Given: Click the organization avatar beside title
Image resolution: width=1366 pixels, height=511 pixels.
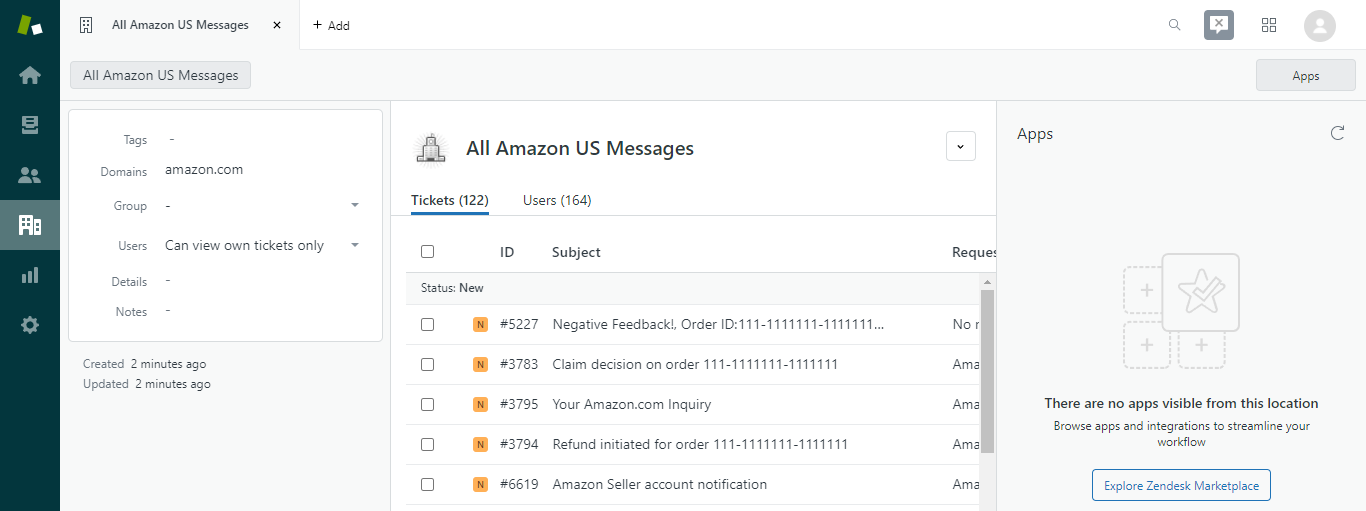Looking at the screenshot, I should [431, 148].
